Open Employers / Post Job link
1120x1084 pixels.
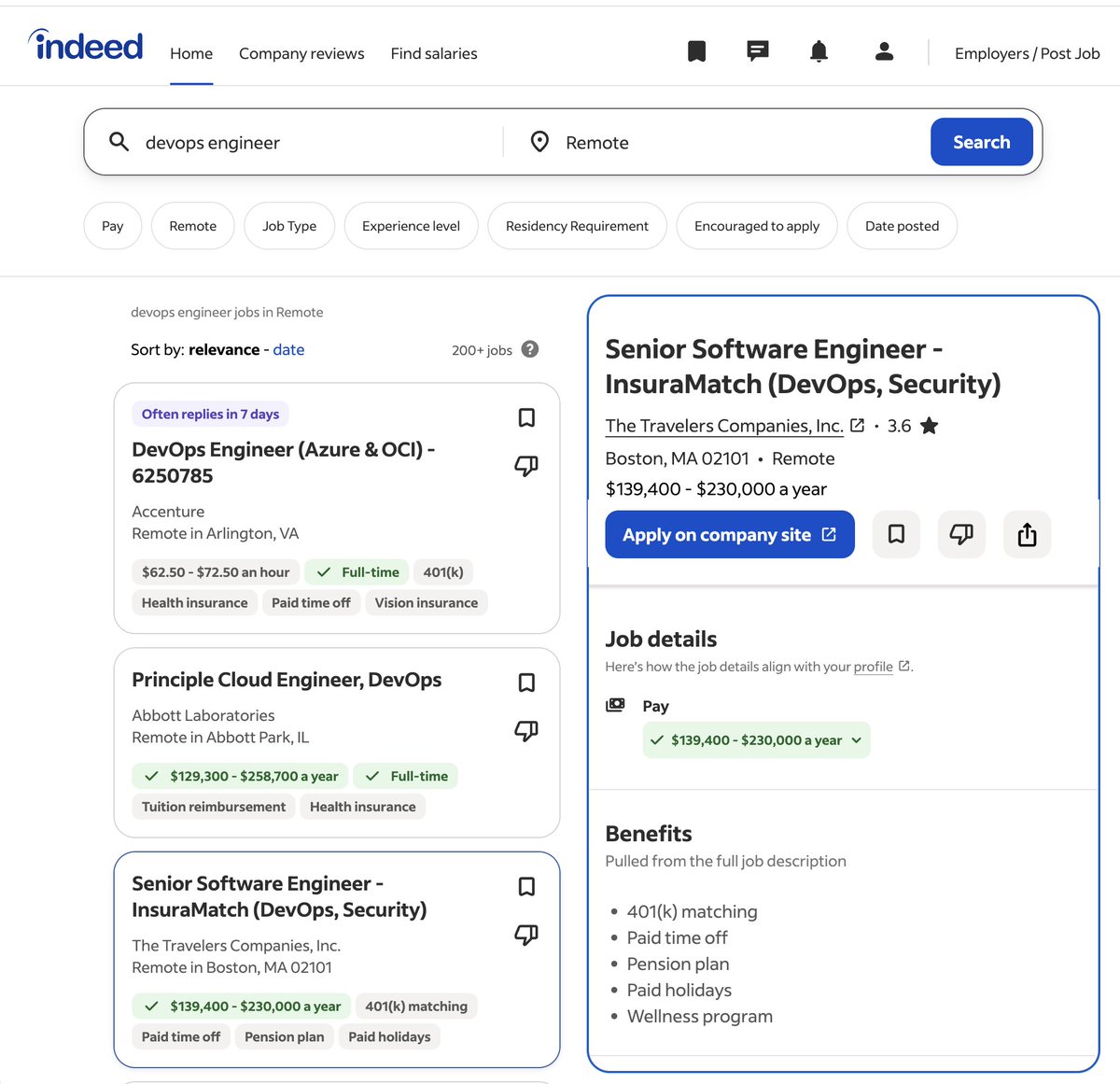click(x=1028, y=53)
